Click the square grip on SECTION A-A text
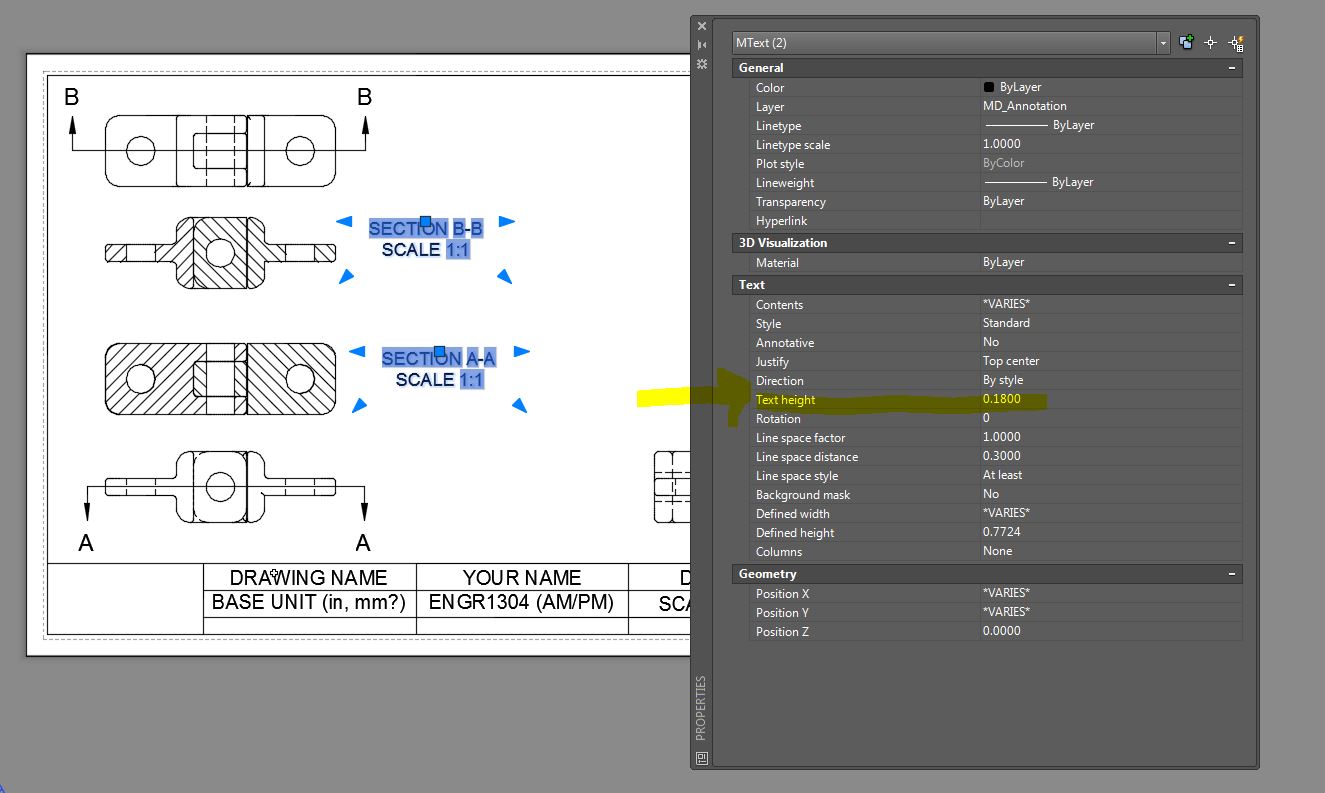 (x=439, y=351)
